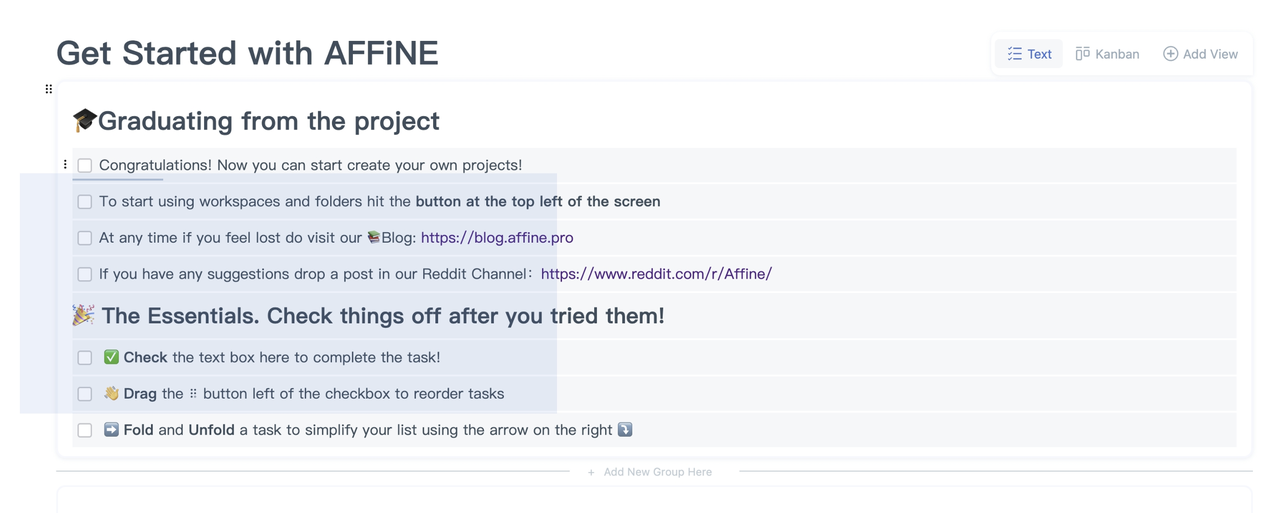Screen dimensions: 1280x513
Task: Tick the Fold and Unfold task checkbox
Action: coord(85,430)
